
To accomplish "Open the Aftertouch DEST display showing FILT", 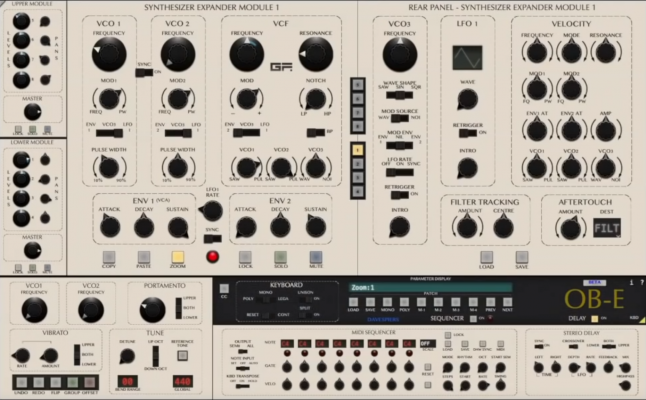I will 607,228.
